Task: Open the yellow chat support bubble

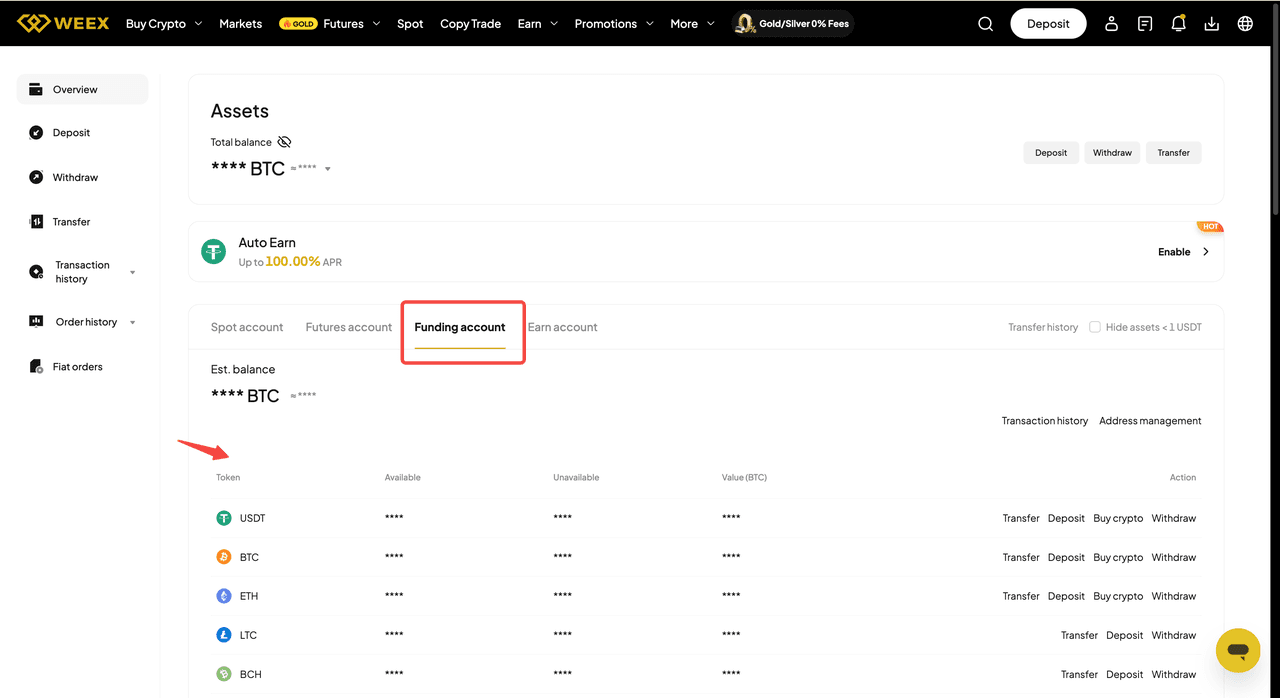Action: tap(1238, 651)
